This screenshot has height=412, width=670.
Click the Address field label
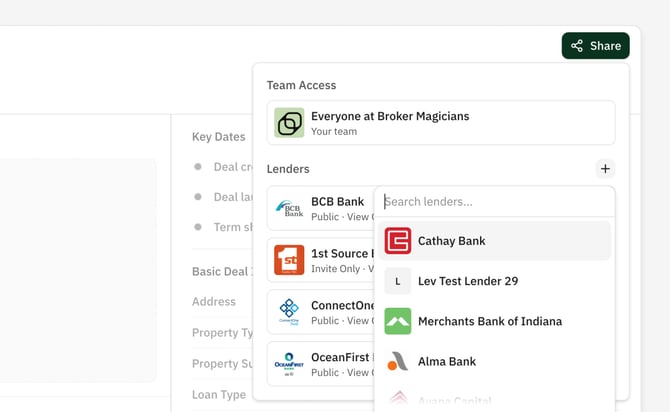pos(214,302)
